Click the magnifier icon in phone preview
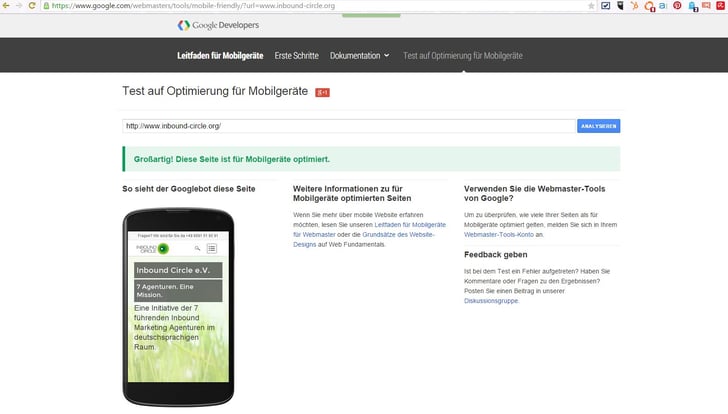Screen dimensions: 728x414 197,248
